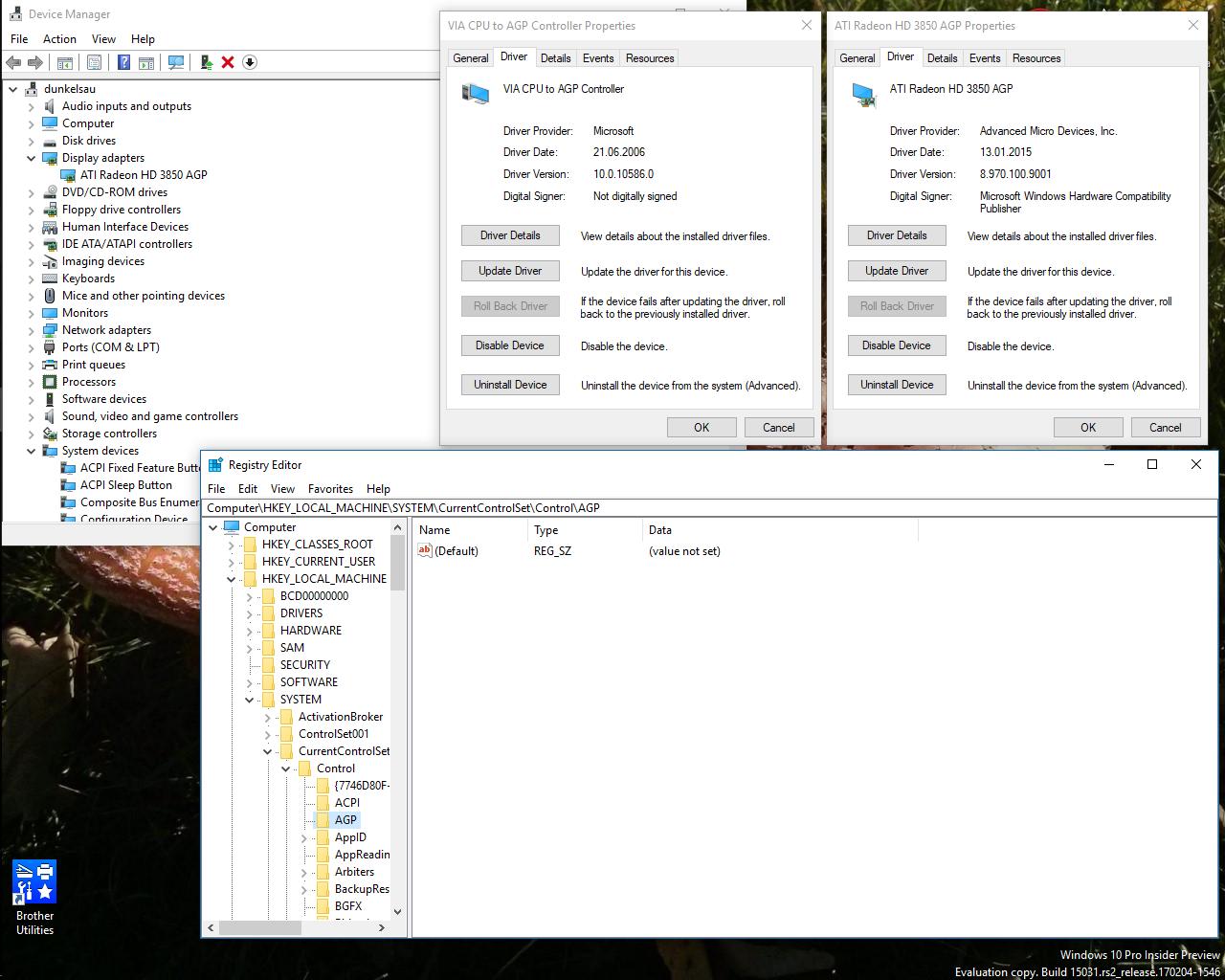Image resolution: width=1225 pixels, height=980 pixels.
Task: Click Update Driver in ATI Radeon Properties
Action: (x=897, y=271)
